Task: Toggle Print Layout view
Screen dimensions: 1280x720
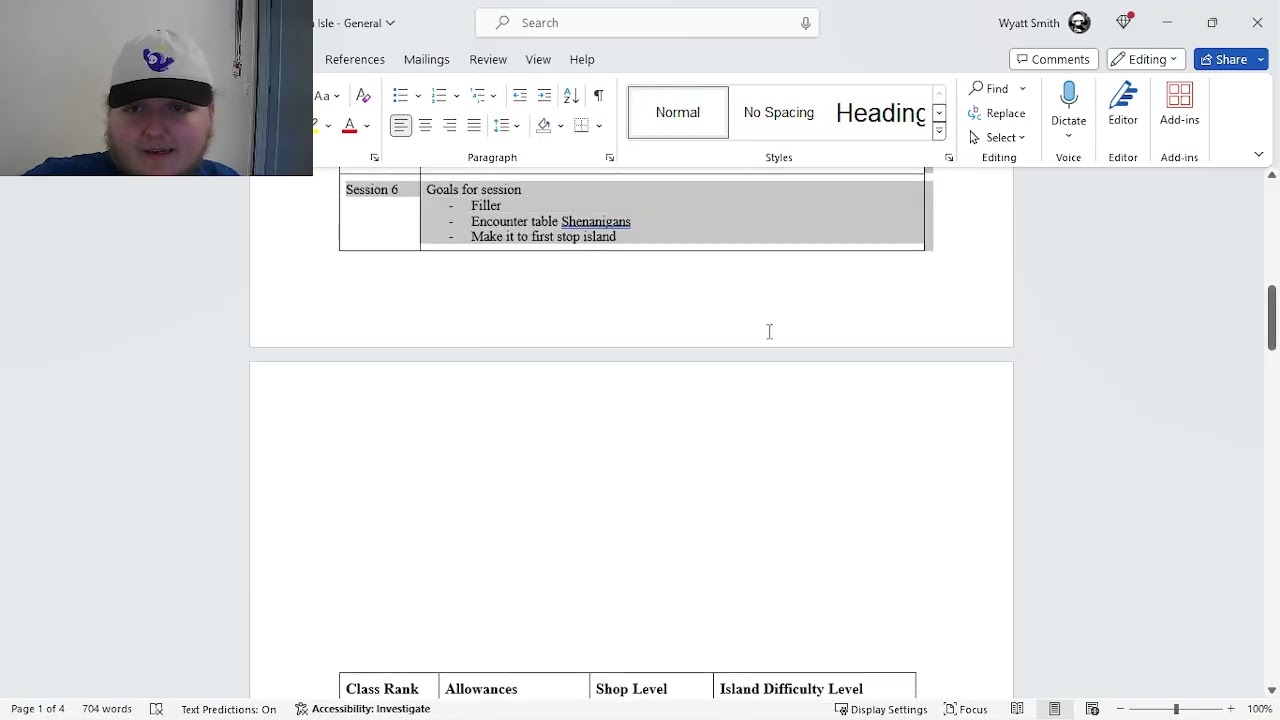Action: (x=1054, y=709)
